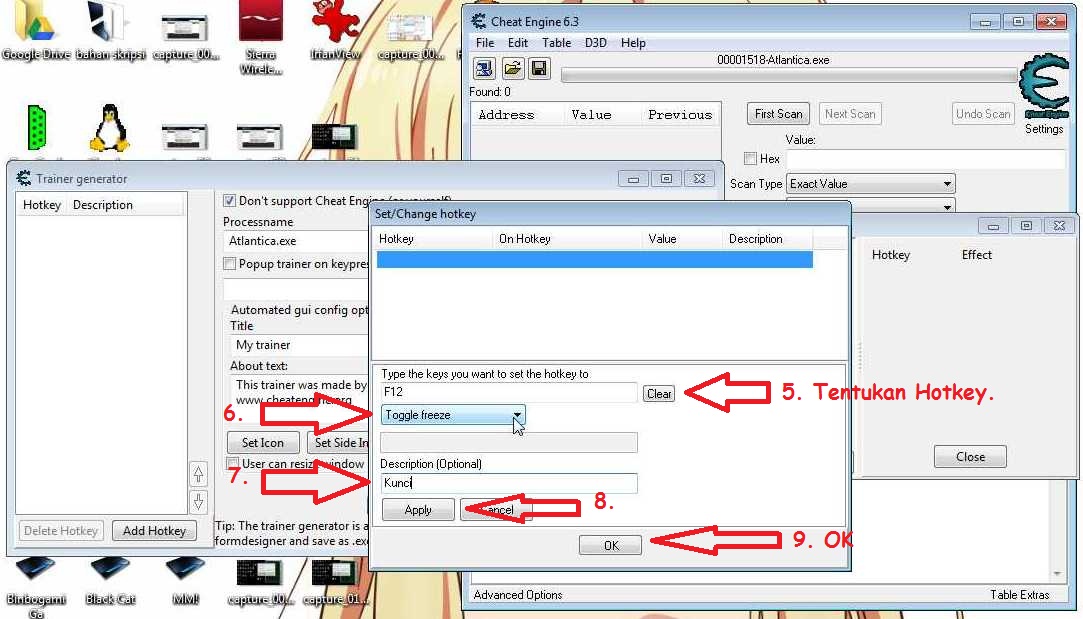Open File menu in Cheat Engine

pos(485,43)
